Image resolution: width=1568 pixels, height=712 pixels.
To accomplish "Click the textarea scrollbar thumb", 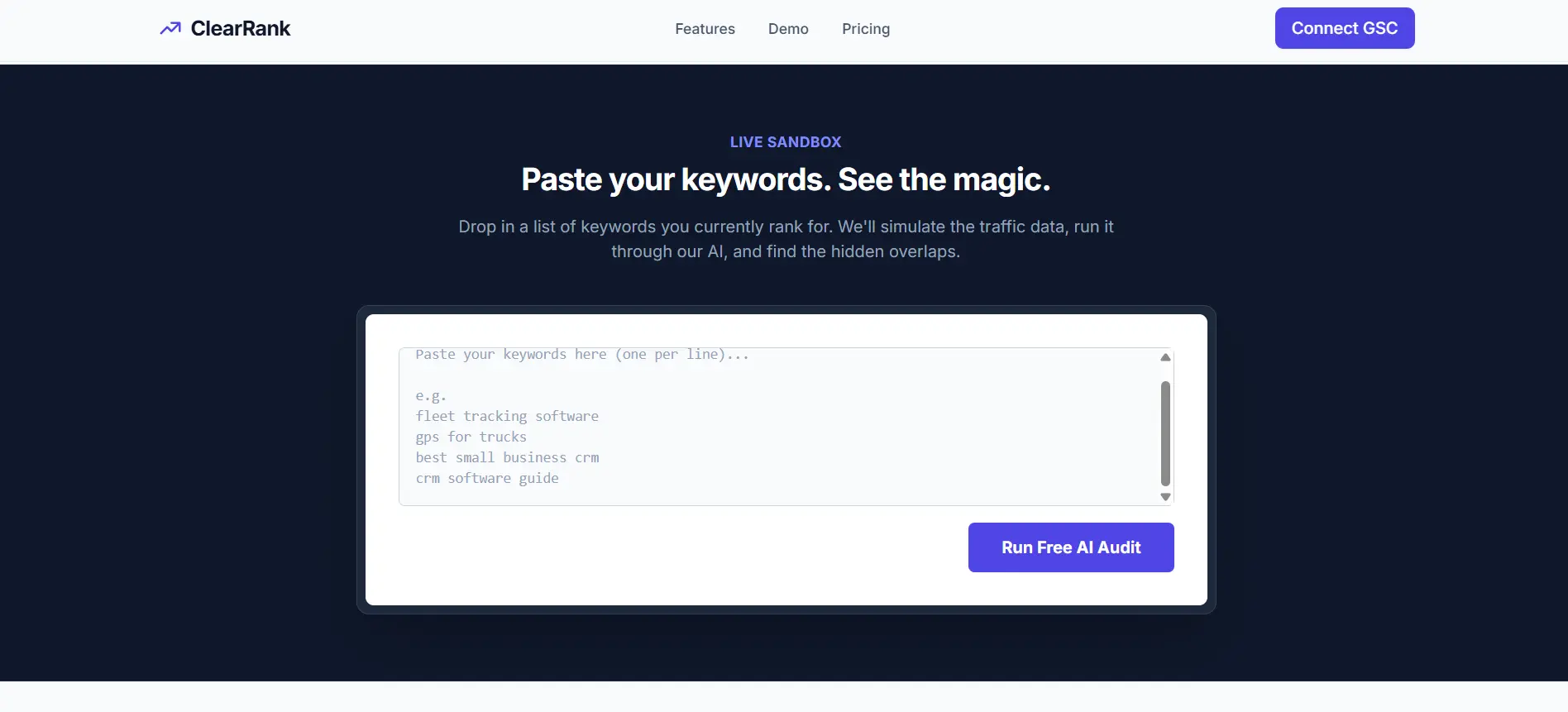I will pos(1165,433).
